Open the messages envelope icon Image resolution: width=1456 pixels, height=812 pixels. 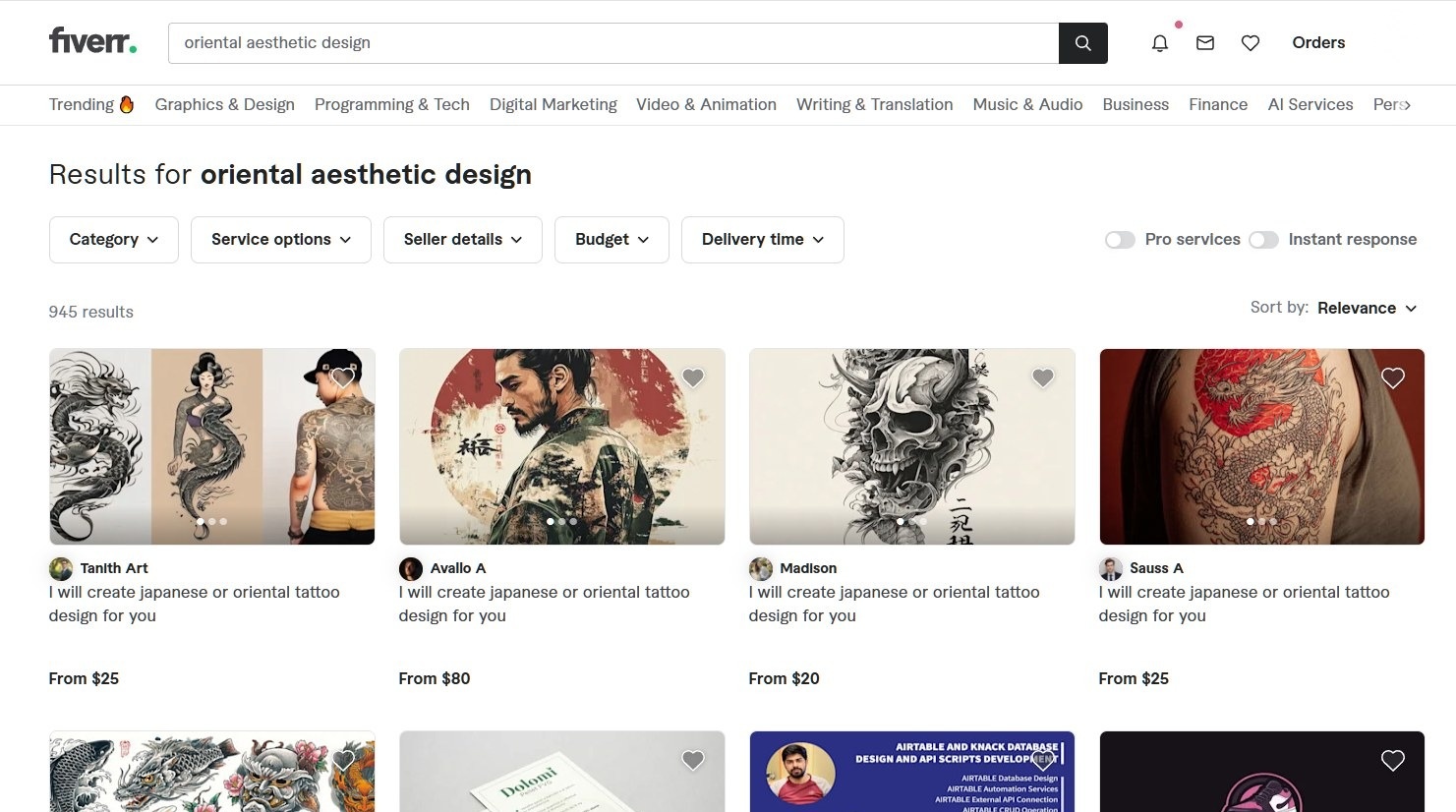click(x=1205, y=43)
